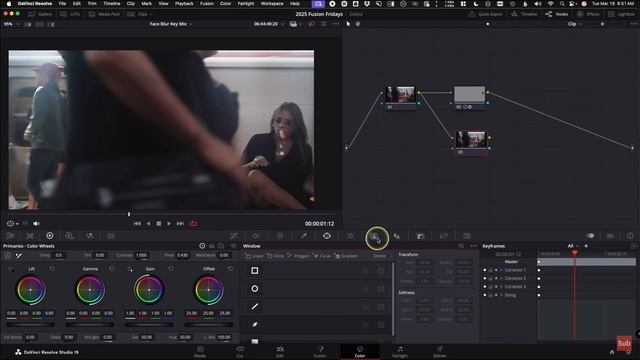Reset the Lift color wheel

(x=52, y=269)
